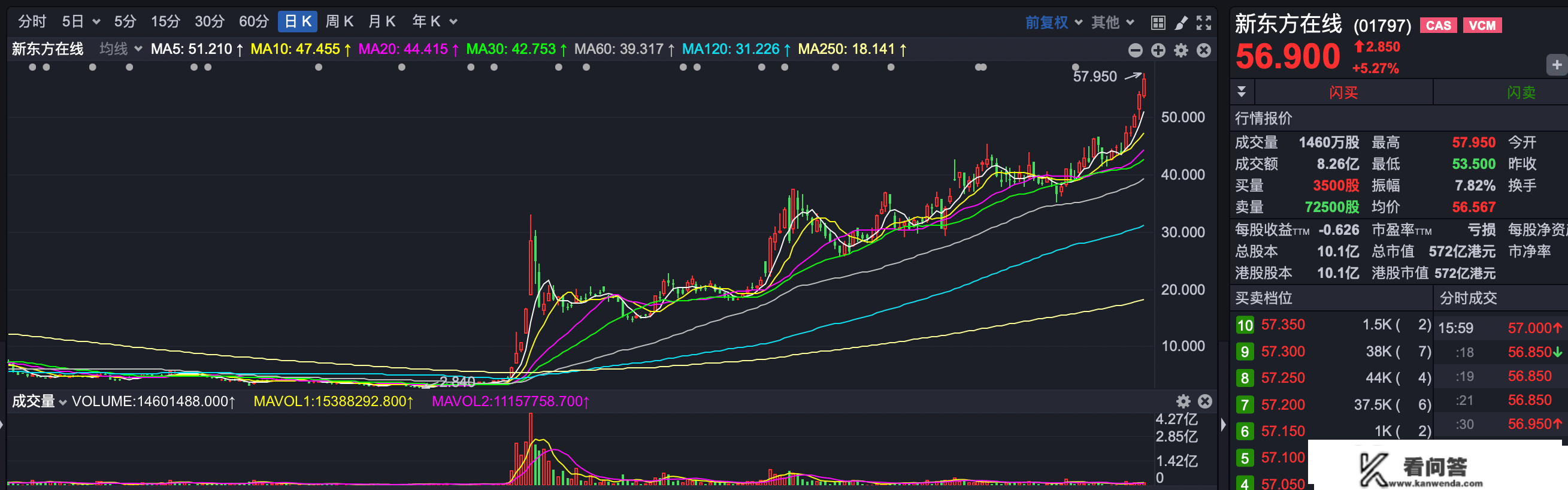The width and height of the screenshot is (1568, 490).
Task: Click the 15:59 trade at 57.000
Action: [x=1500, y=328]
